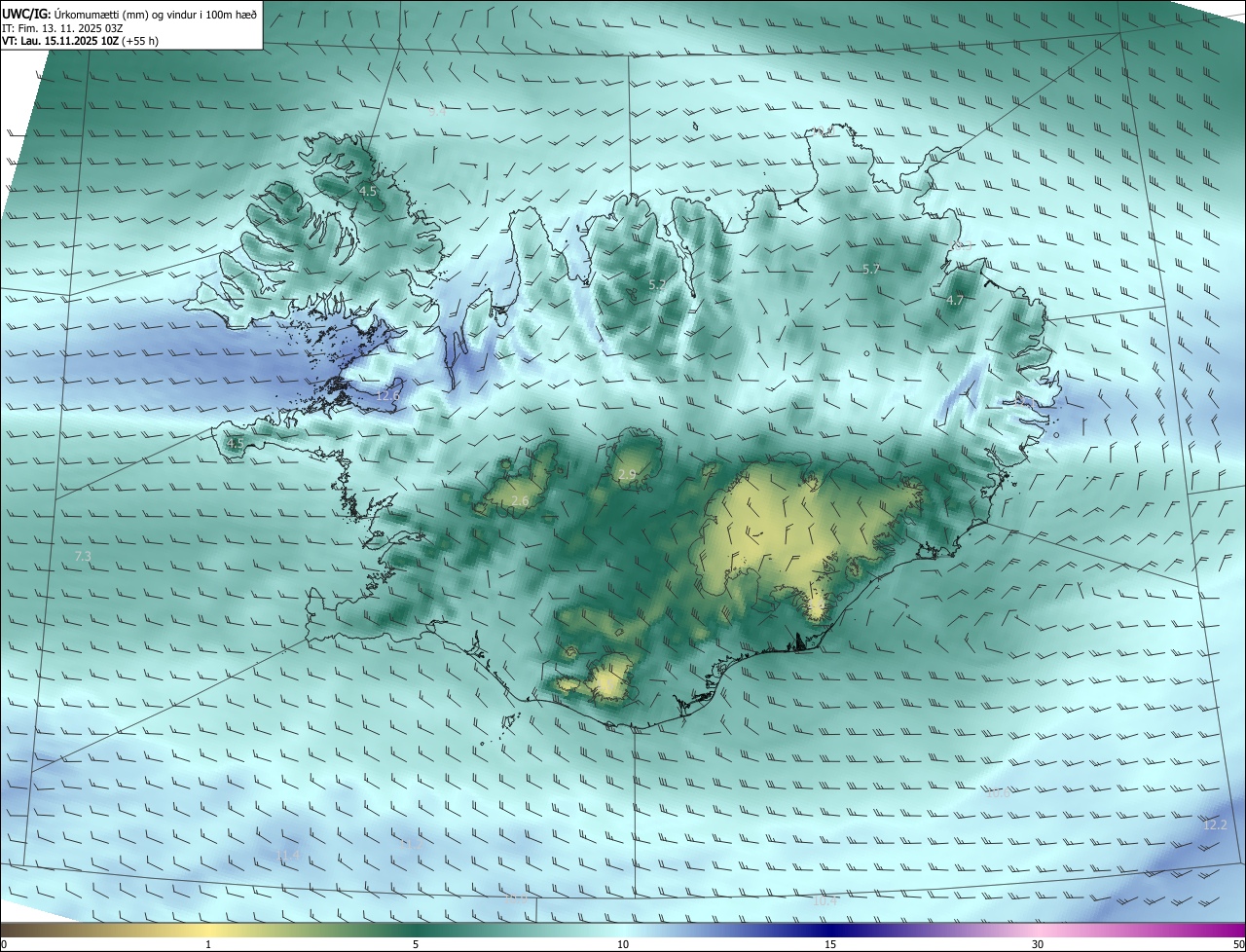Click the initial time line 'IT: Fim. 13. 11. 2025 03Z'

[62, 28]
